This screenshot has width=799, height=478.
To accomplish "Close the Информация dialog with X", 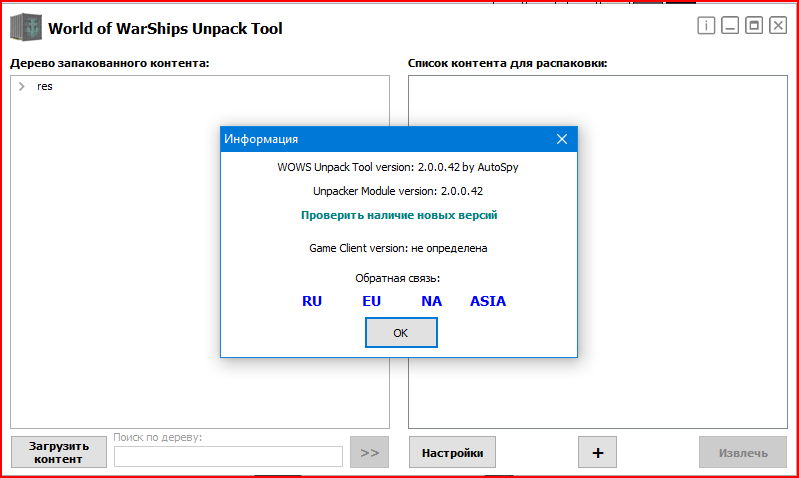I will pos(562,139).
